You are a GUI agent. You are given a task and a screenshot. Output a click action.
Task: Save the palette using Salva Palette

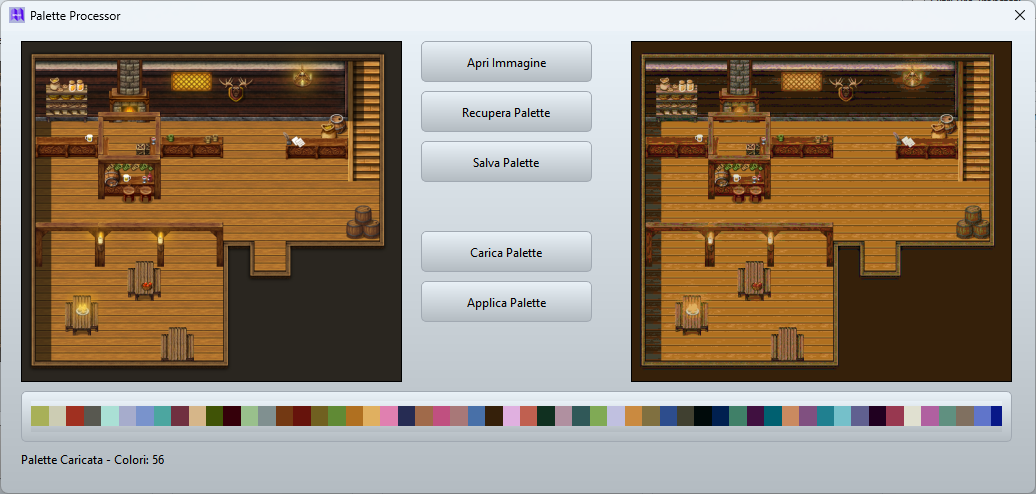(506, 162)
